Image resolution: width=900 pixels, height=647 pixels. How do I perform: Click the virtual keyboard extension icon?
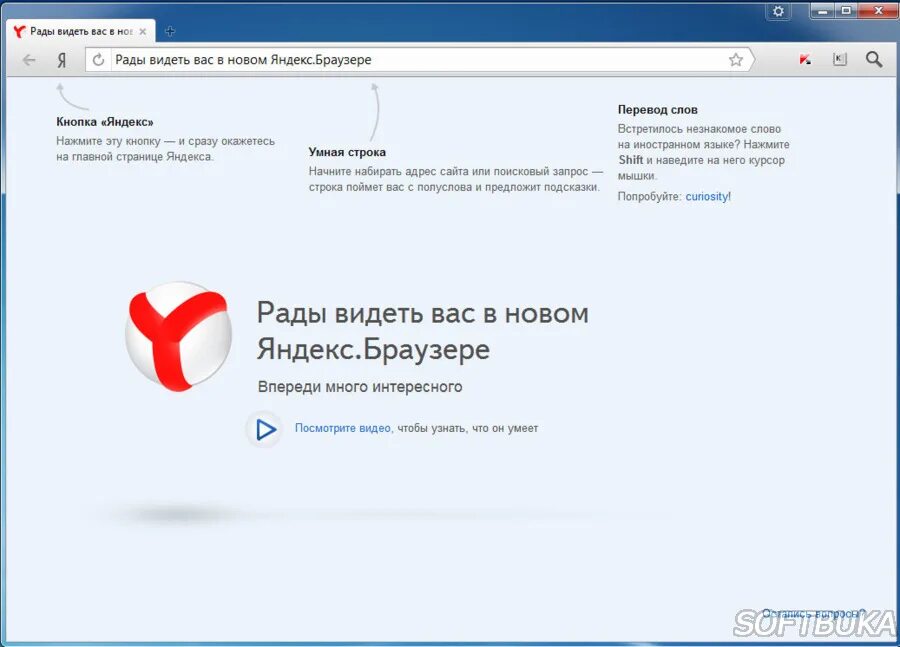(840, 59)
